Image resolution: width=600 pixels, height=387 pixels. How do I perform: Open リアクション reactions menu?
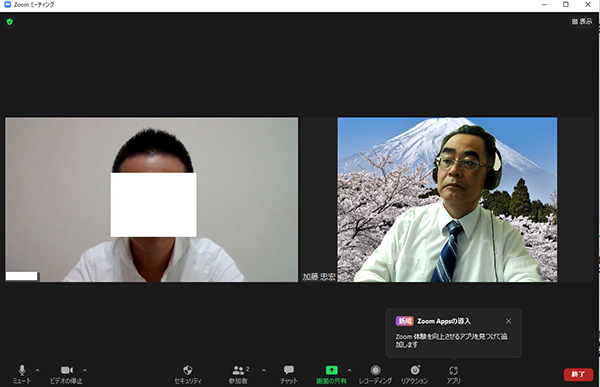(x=414, y=374)
